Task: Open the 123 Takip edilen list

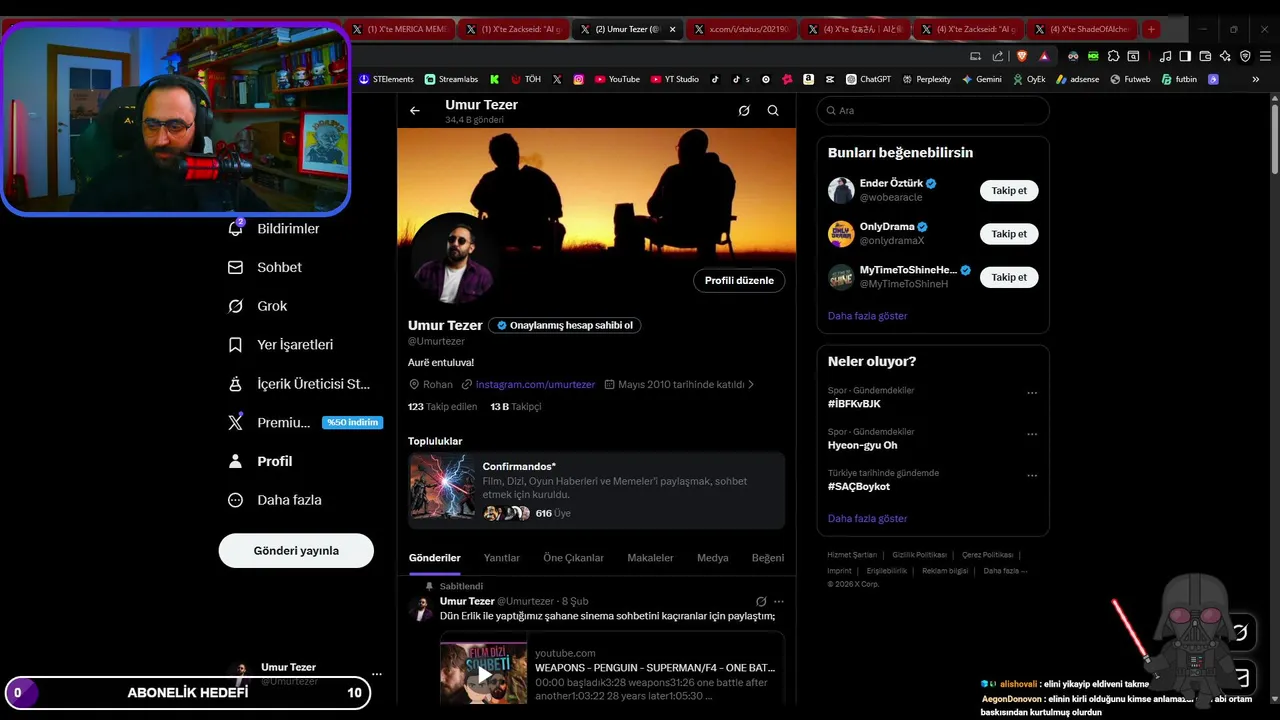Action: 443,407
